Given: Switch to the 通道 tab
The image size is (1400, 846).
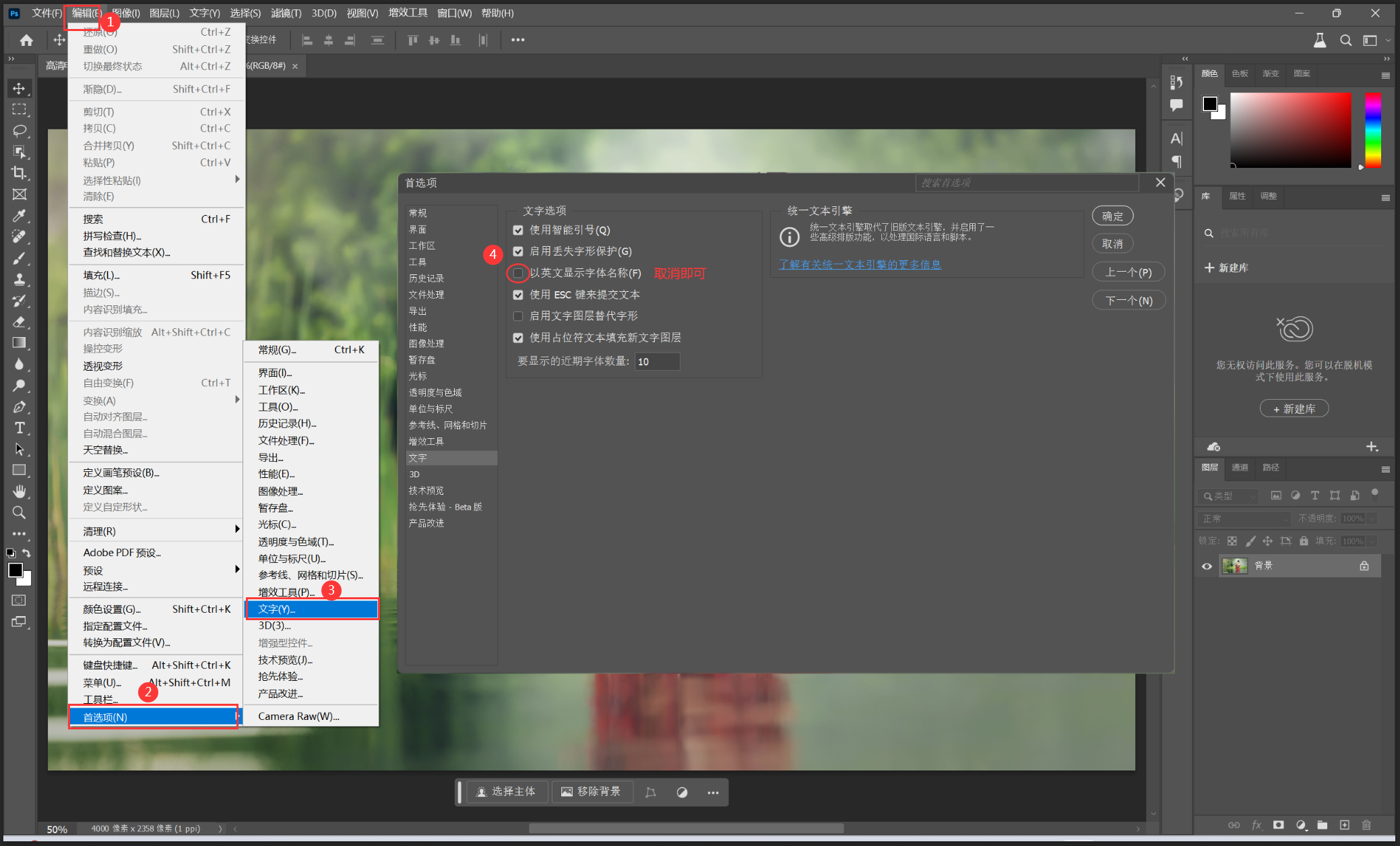Looking at the screenshot, I should [x=1240, y=467].
